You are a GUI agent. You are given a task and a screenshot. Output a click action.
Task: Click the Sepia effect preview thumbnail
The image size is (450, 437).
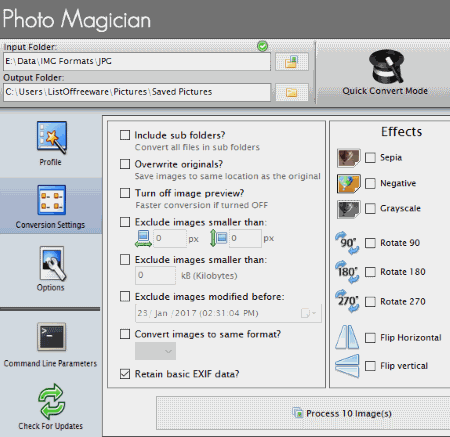pos(348,158)
